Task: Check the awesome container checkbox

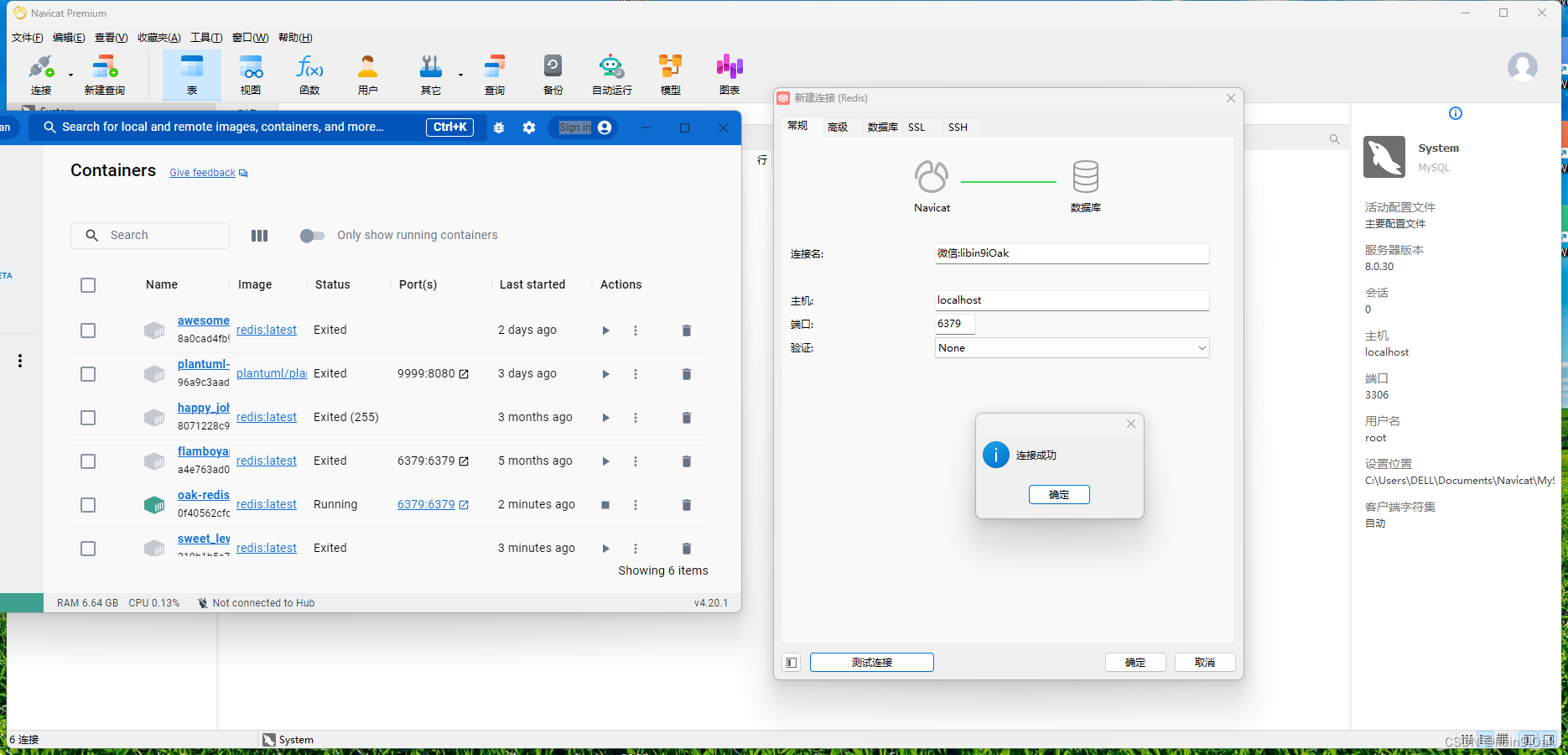Action: tap(88, 331)
